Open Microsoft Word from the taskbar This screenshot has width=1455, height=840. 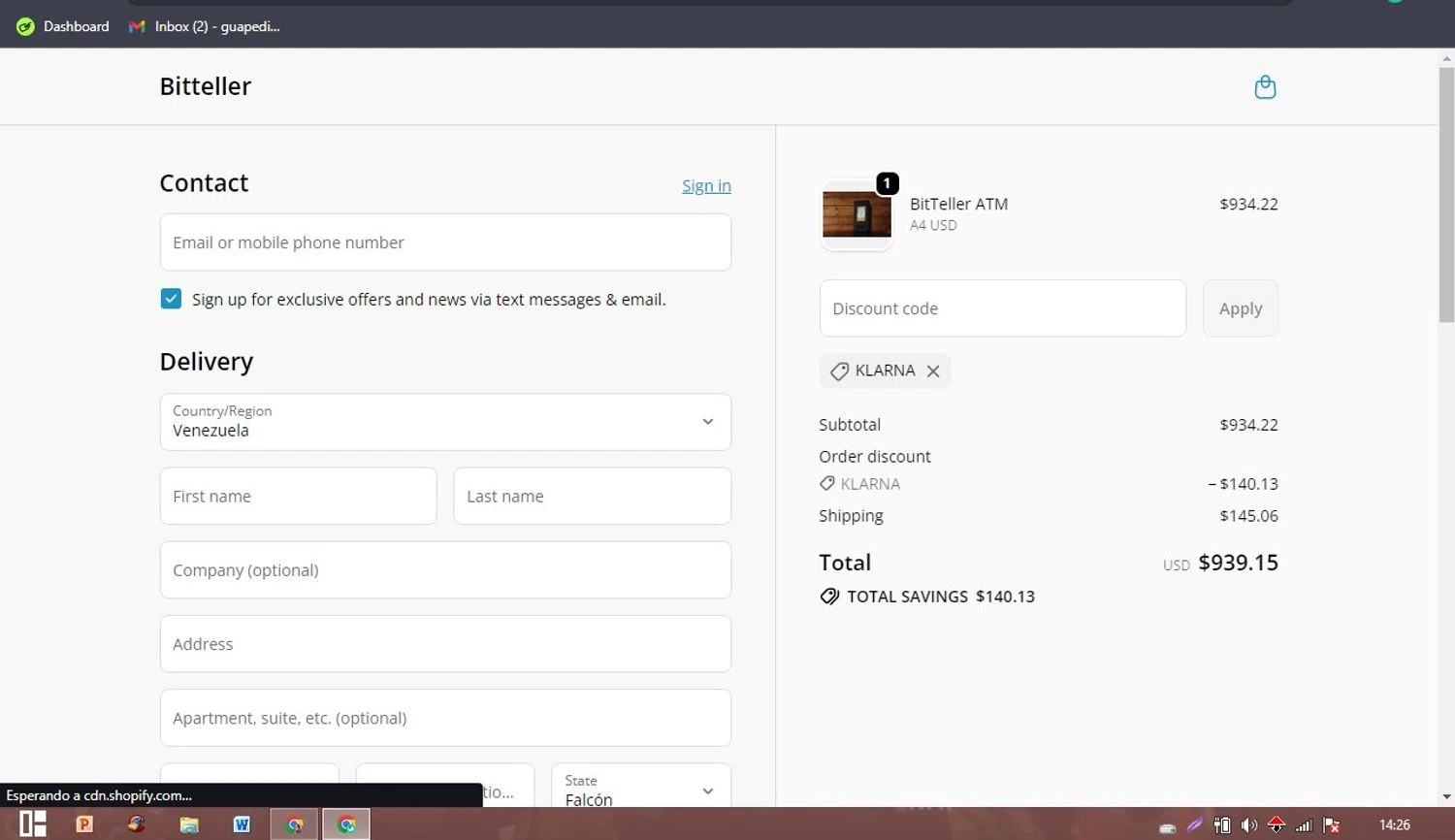pyautogui.click(x=242, y=824)
